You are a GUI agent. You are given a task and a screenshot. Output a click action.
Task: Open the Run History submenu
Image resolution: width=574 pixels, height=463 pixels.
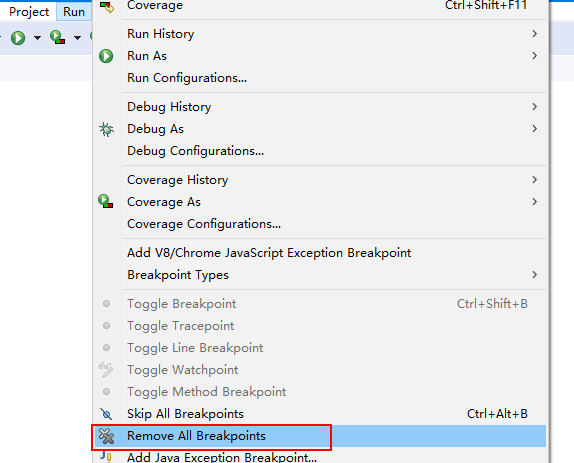[320, 34]
